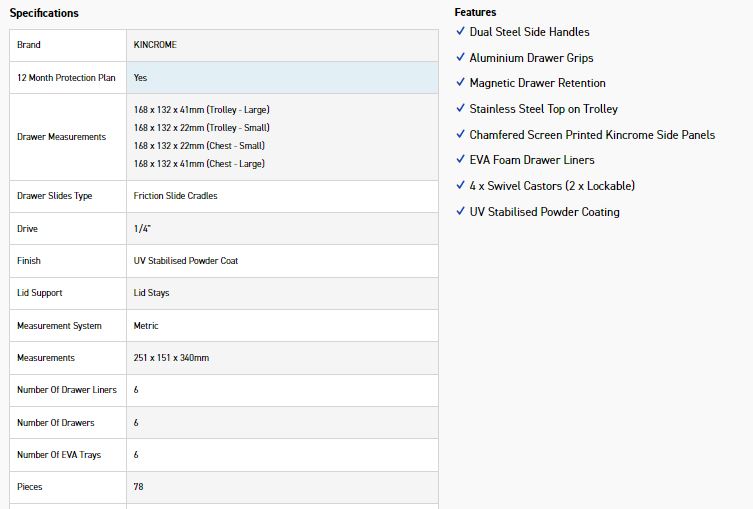Screen dimensions: 753x509
Task: Click the checkmark beside Dual Steel Side Handles
Action: coord(460,32)
